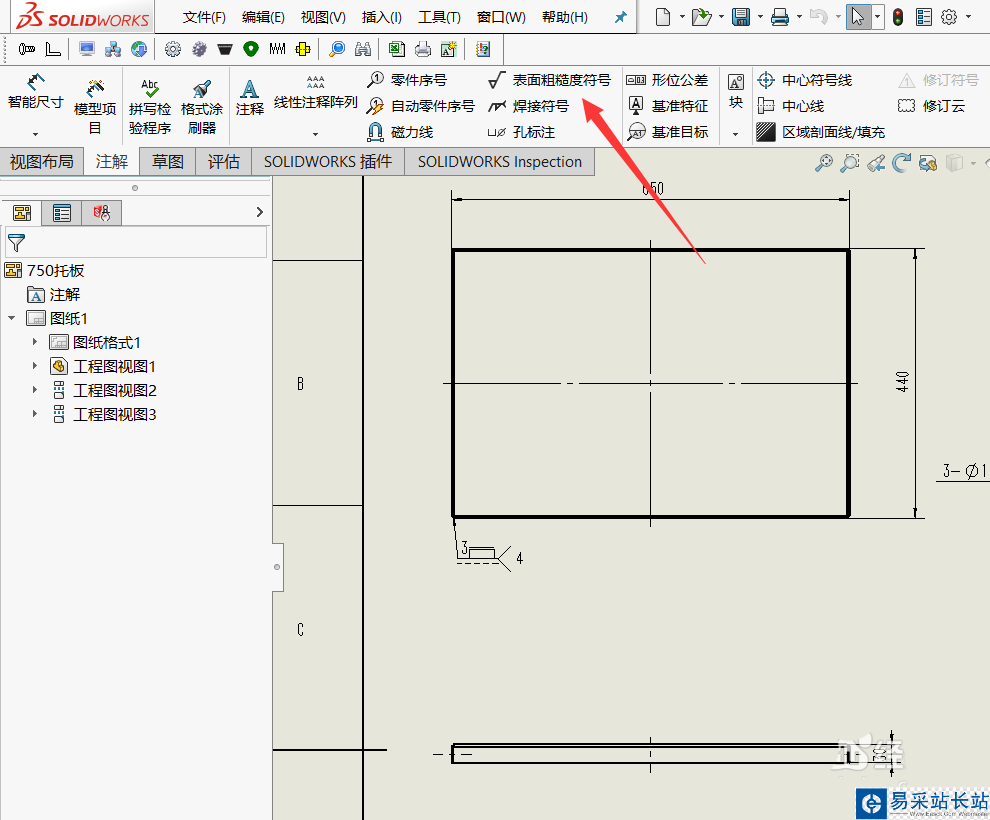The height and width of the screenshot is (820, 990).
Task: Expand the manager panel tabs arrow
Action: (x=259, y=212)
